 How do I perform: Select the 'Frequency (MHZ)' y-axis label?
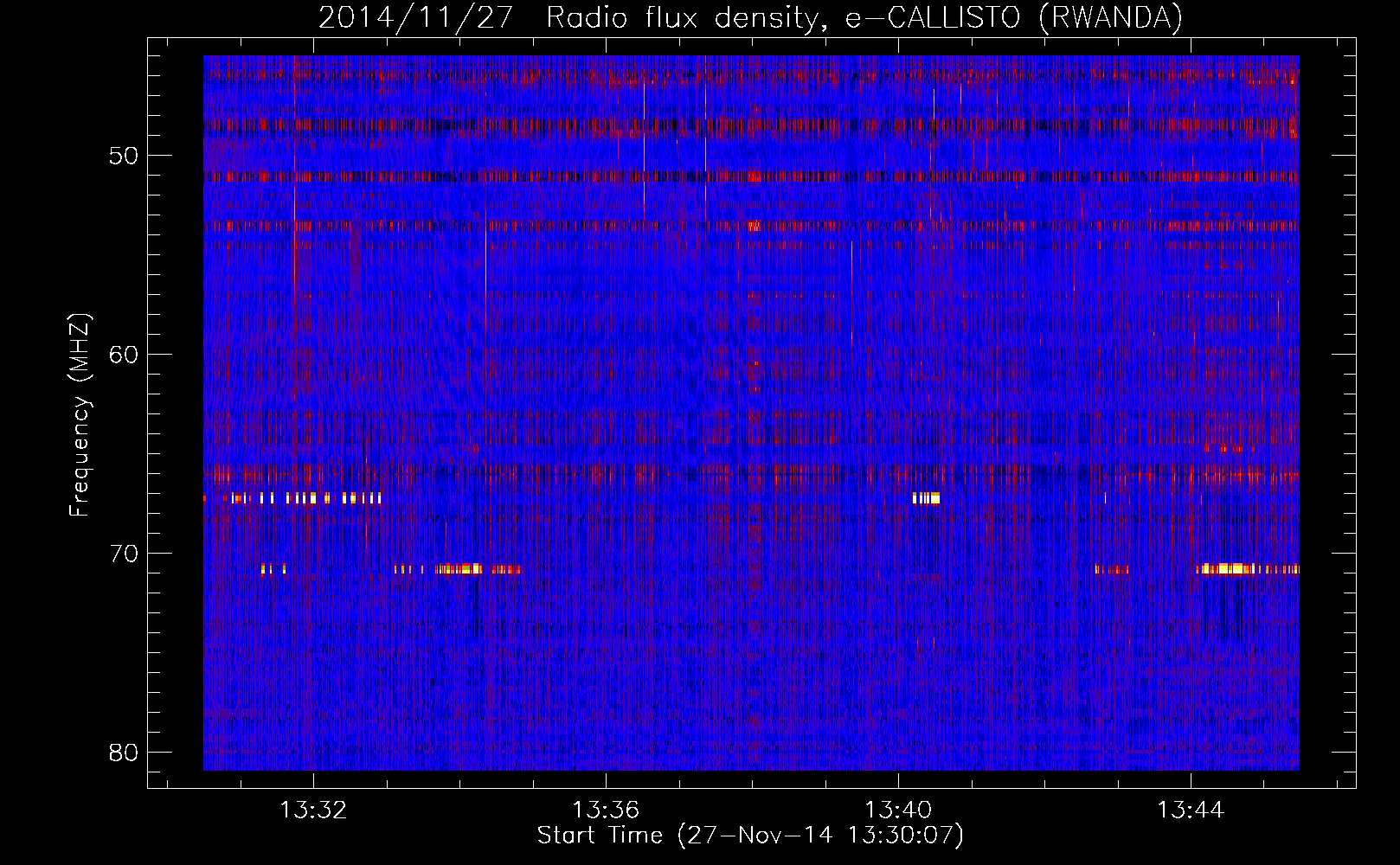coord(80,415)
